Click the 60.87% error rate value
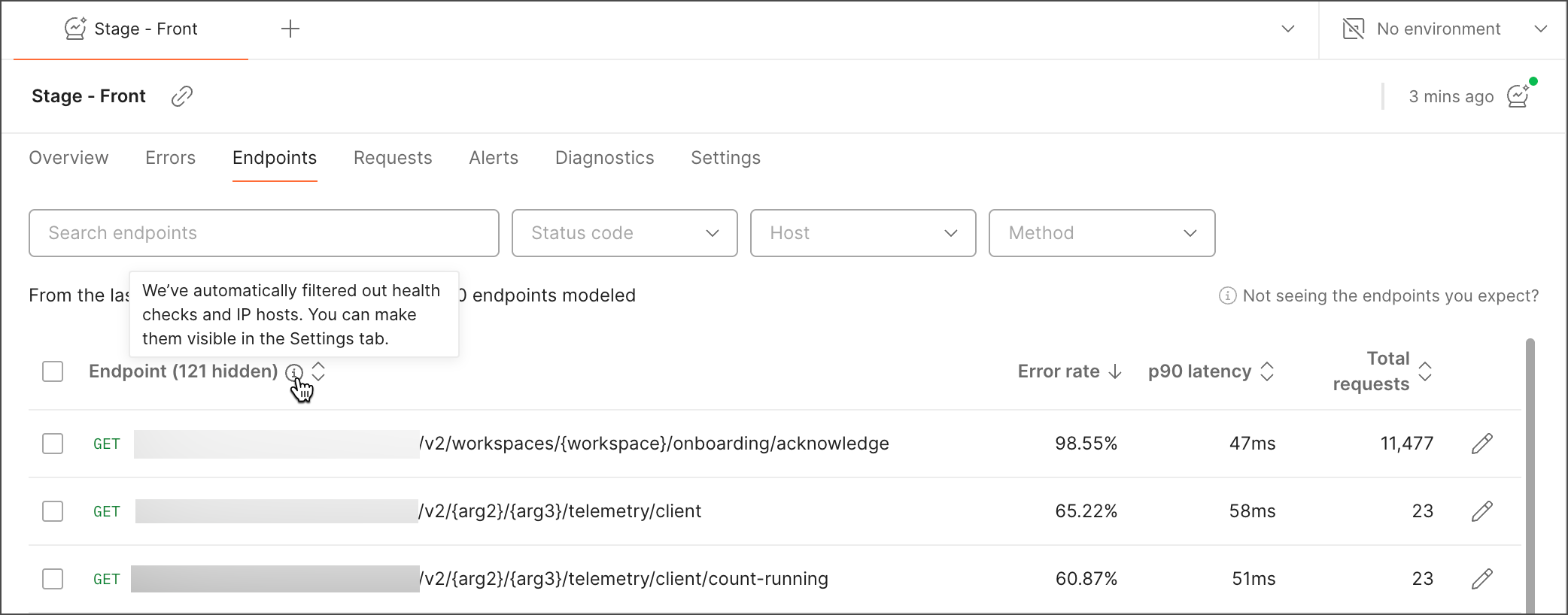Image resolution: width=1568 pixels, height=615 pixels. (1086, 579)
